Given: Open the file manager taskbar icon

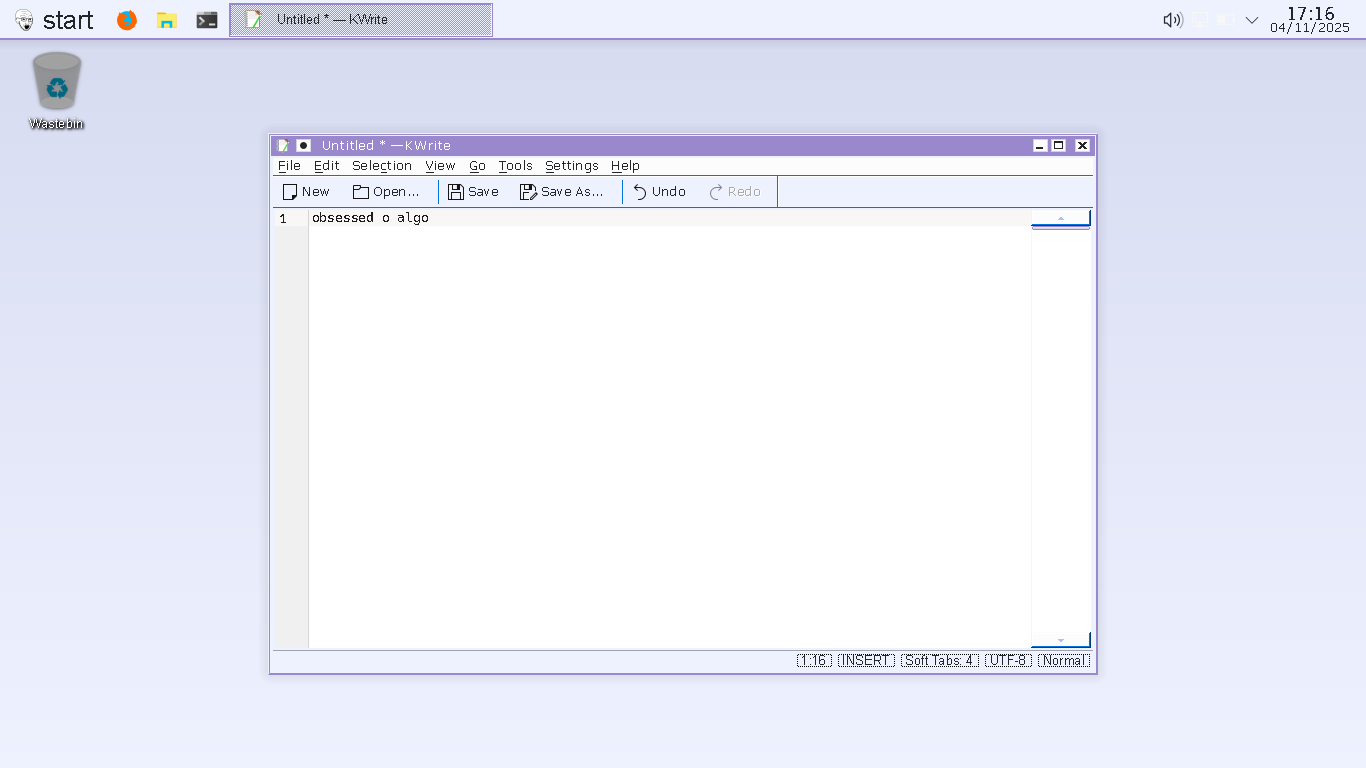Looking at the screenshot, I should tap(167, 20).
